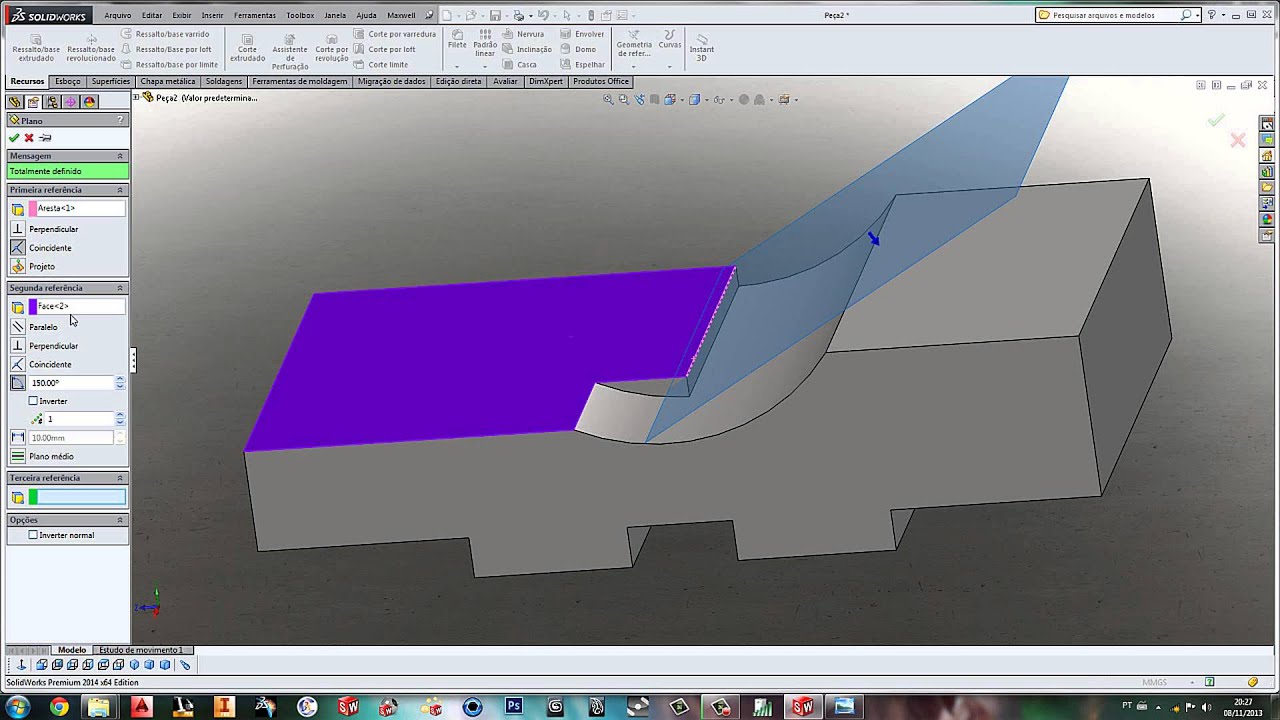Enable the Inverter checkbox
1280x720 pixels.
(33, 401)
